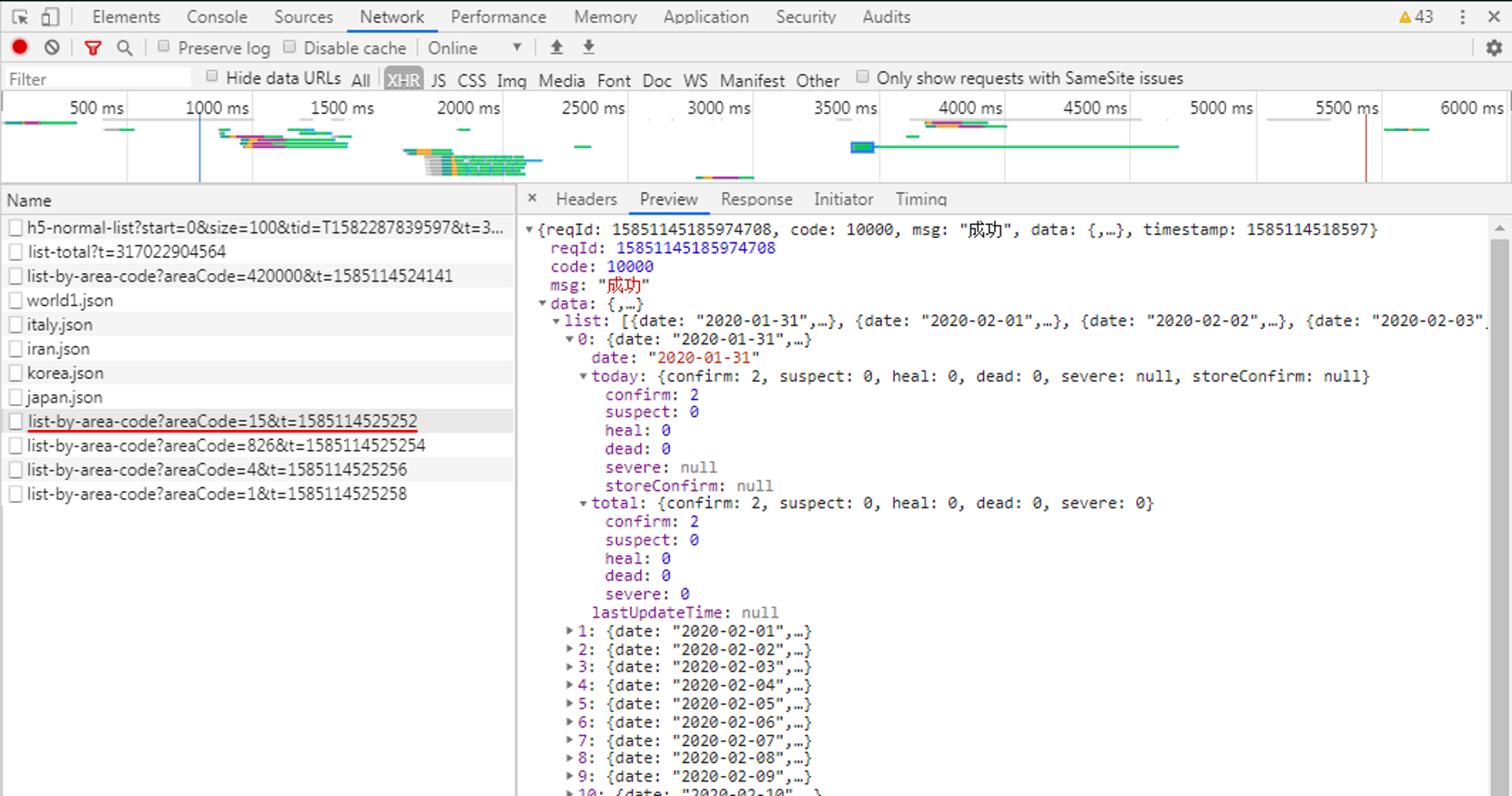The width and height of the screenshot is (1512, 796).
Task: Close the DevTools panel
Action: click(x=1494, y=16)
